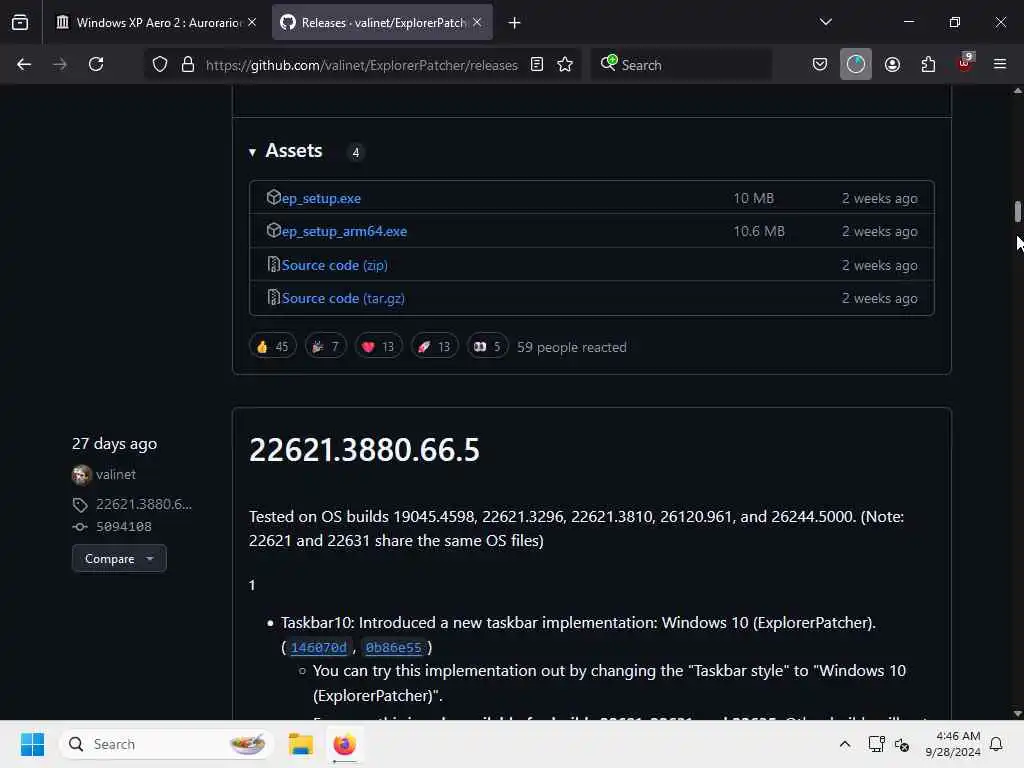Open File Explorer from taskbar

pos(301,744)
